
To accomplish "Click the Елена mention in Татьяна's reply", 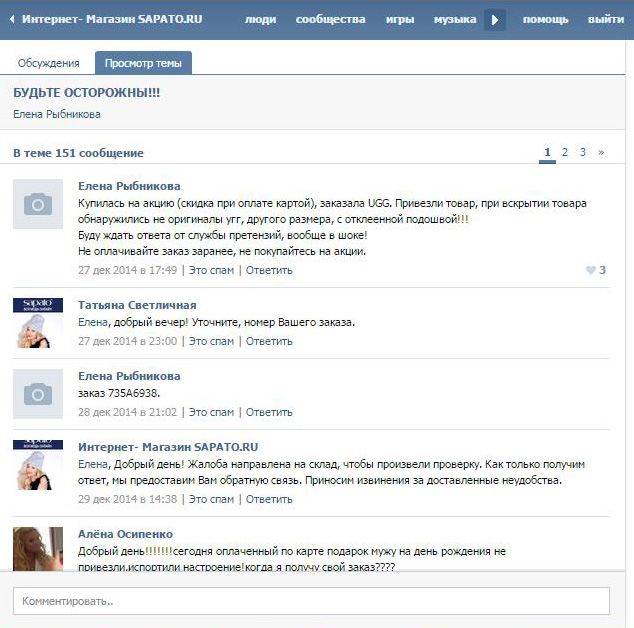I will [x=93, y=322].
